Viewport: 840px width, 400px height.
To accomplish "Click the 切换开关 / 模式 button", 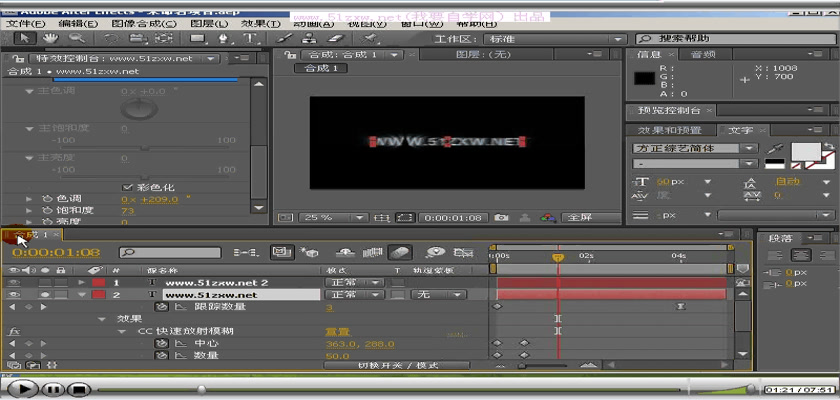I will coord(397,365).
